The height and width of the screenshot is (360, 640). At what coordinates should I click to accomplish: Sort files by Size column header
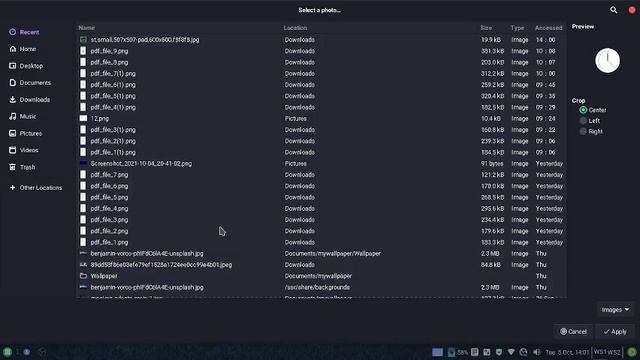click(x=486, y=28)
